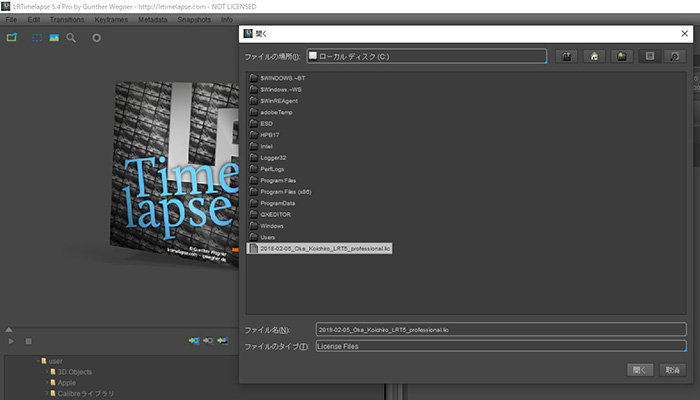Select the PerfLogs folder
The image size is (700, 400).
tap(267, 169)
